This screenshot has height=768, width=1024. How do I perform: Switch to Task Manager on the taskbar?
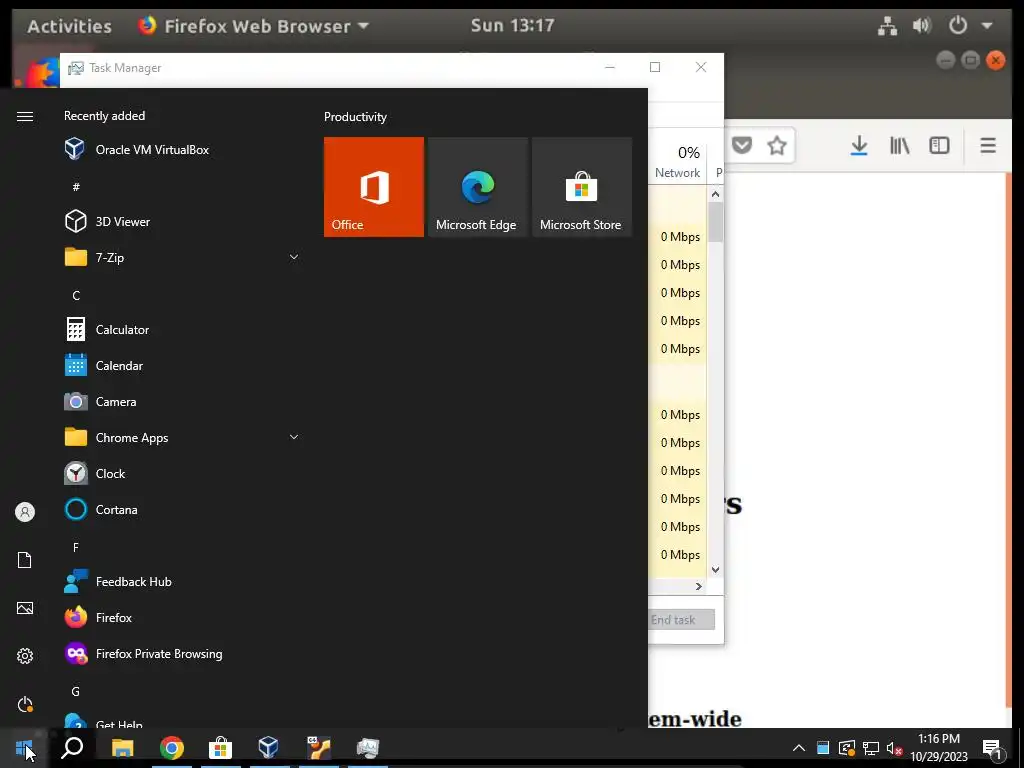(368, 747)
